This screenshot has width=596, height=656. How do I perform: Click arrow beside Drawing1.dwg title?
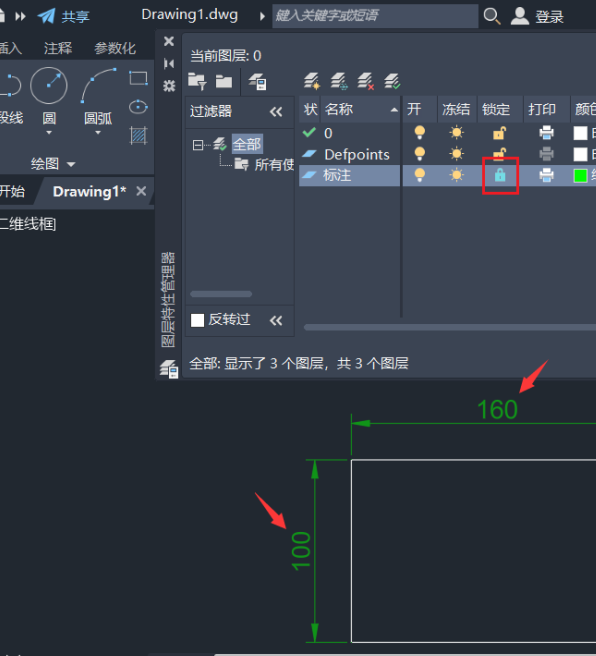[x=262, y=16]
